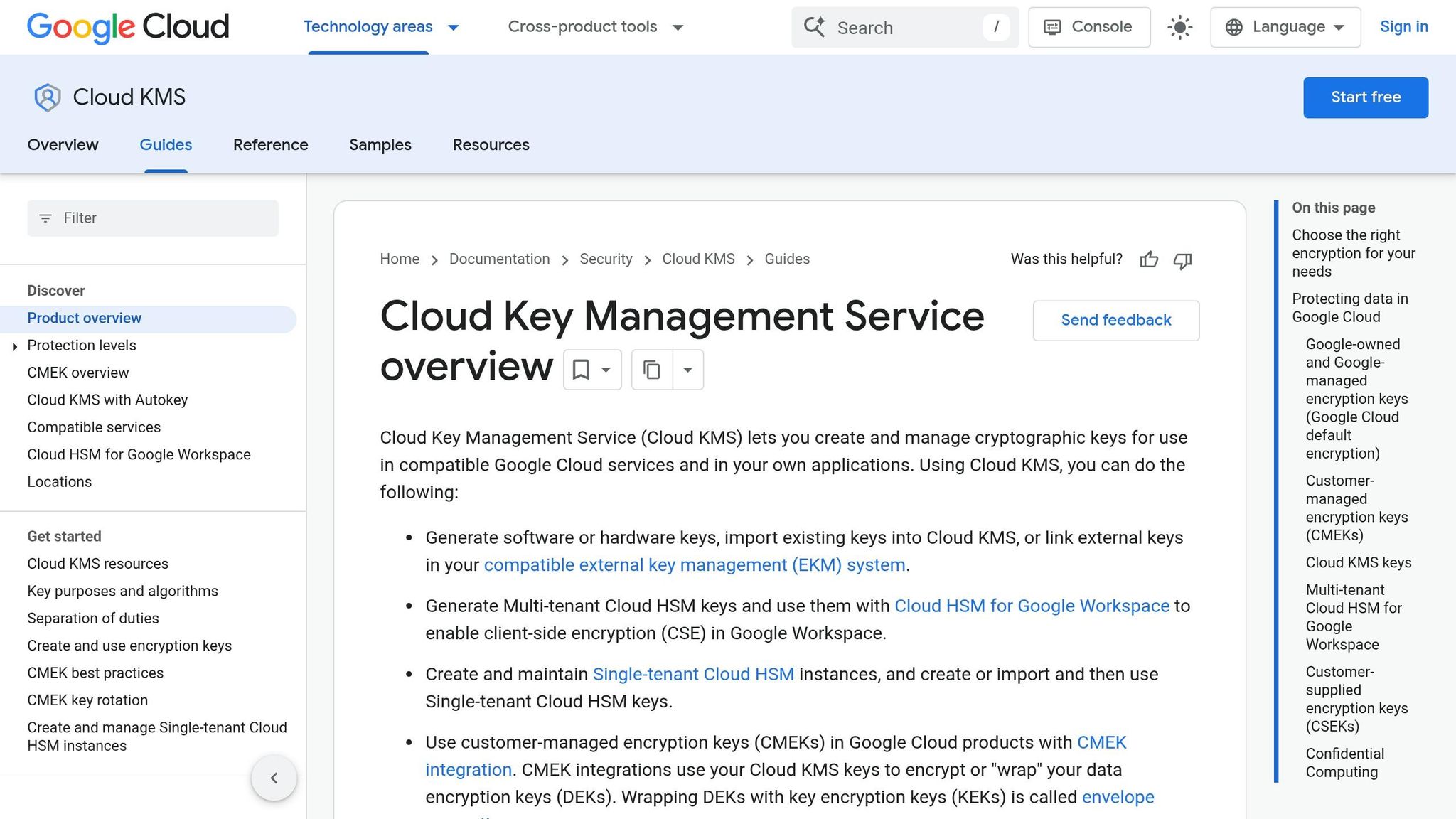The width and height of the screenshot is (1456, 819).
Task: Click the Start free button
Action: click(x=1366, y=97)
